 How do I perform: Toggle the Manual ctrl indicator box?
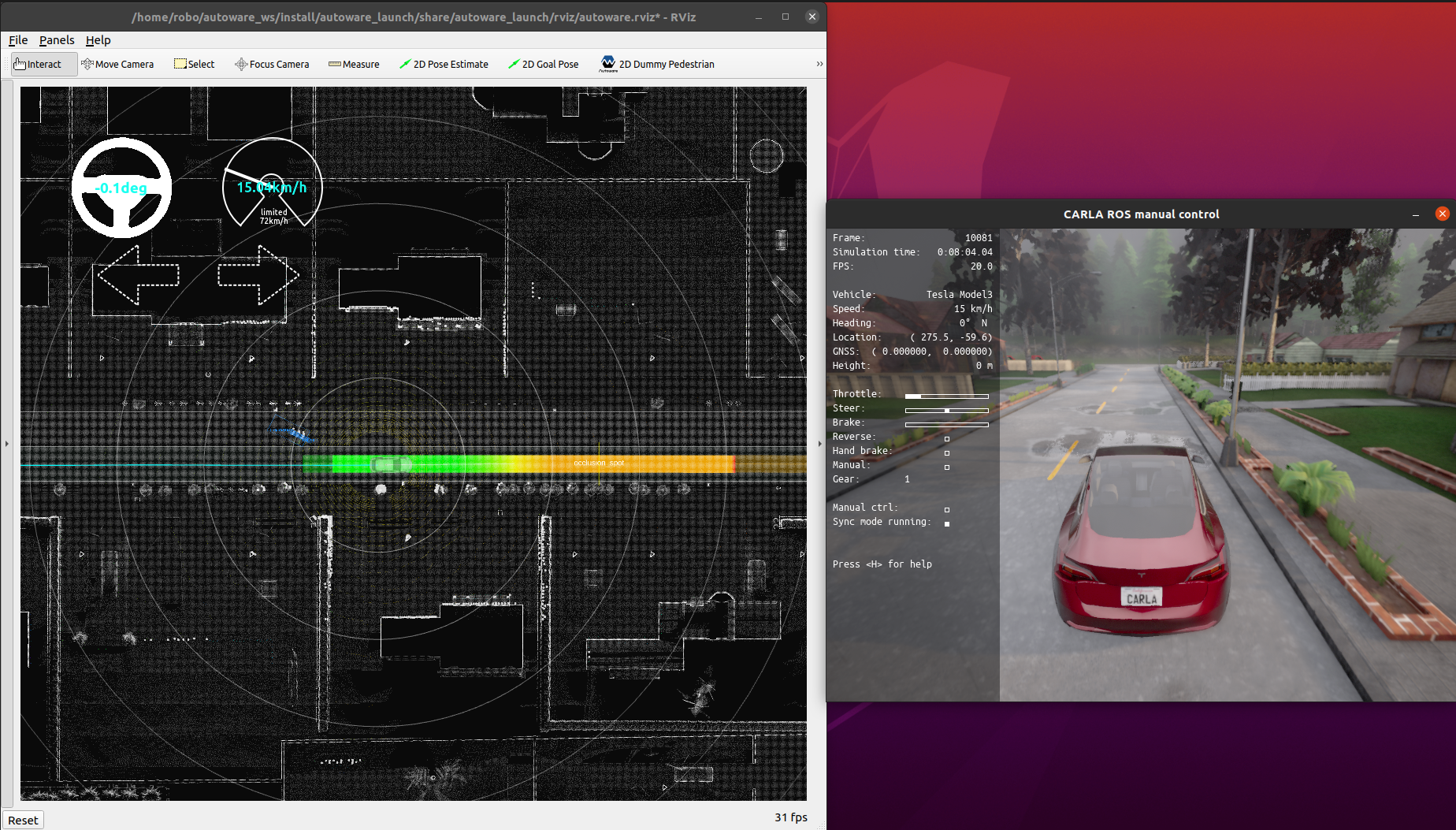[x=947, y=510]
